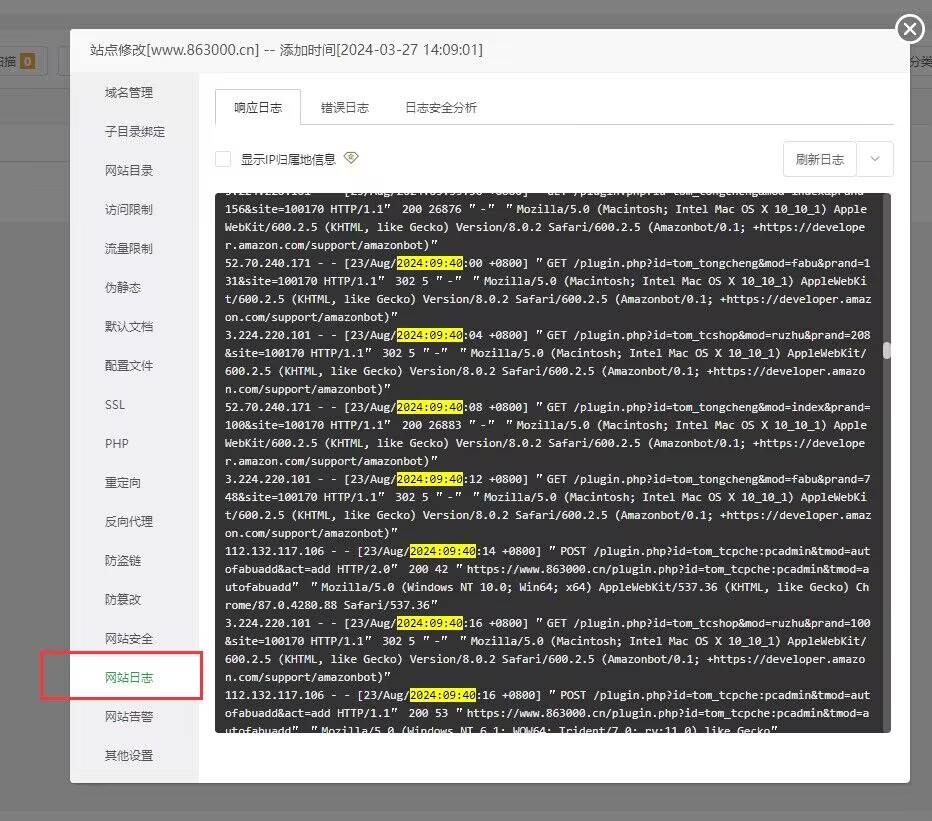Go to 访问限制 settings
932x821 pixels.
click(x=129, y=209)
